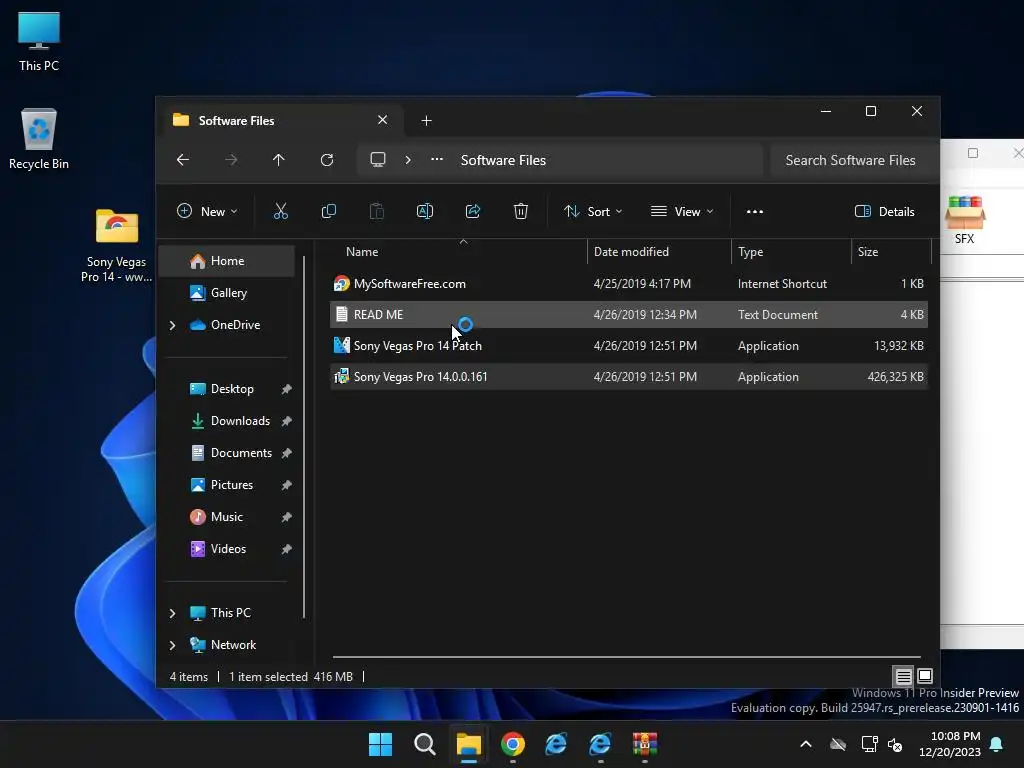Select Sony Vegas Pro 14 Patch file
This screenshot has height=768, width=1024.
click(629, 345)
